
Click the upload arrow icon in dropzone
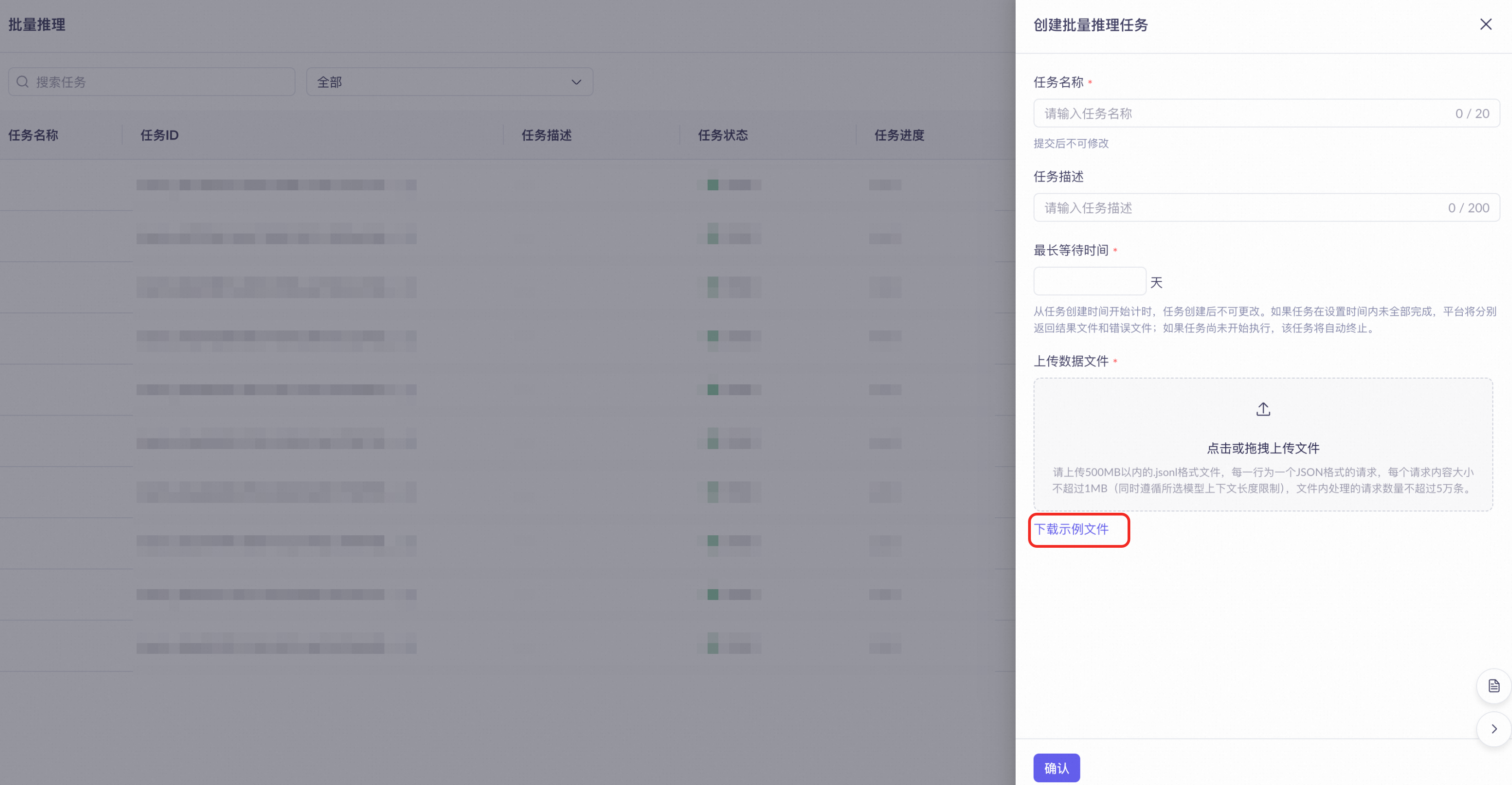coord(1263,409)
